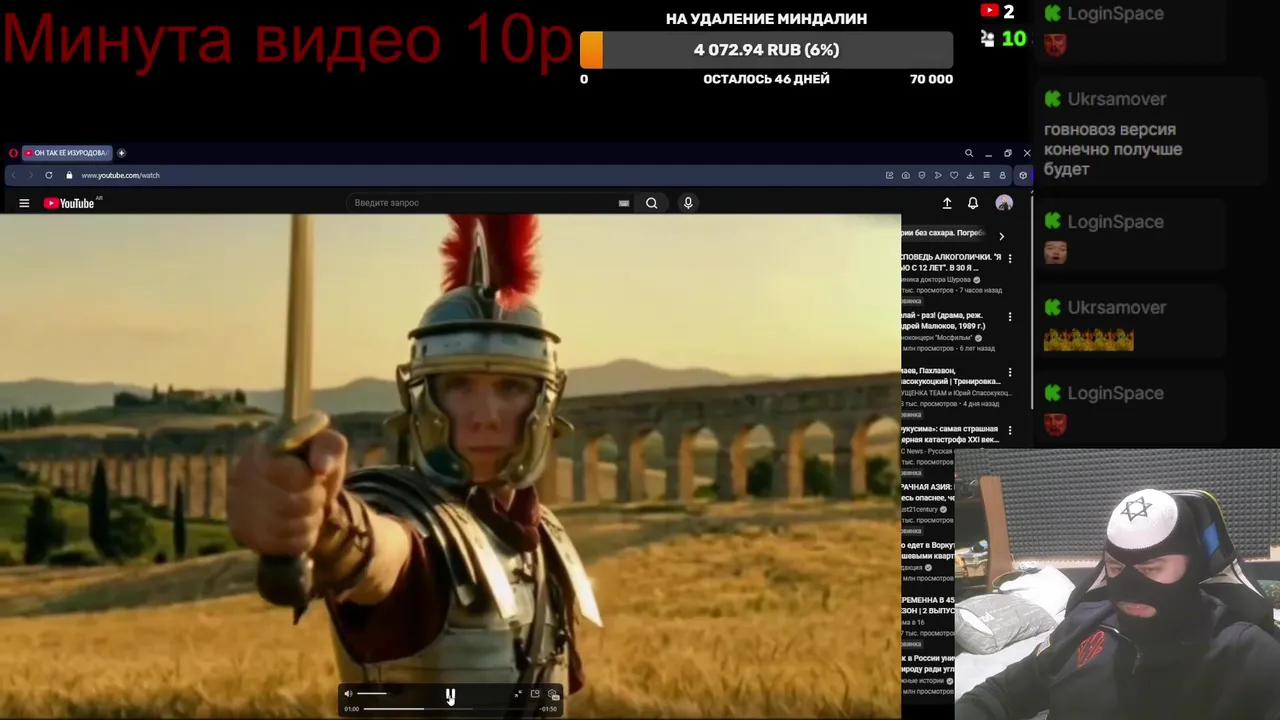Adjust the player volume slider
Image resolution: width=1280 pixels, height=720 pixels.
coord(372,693)
